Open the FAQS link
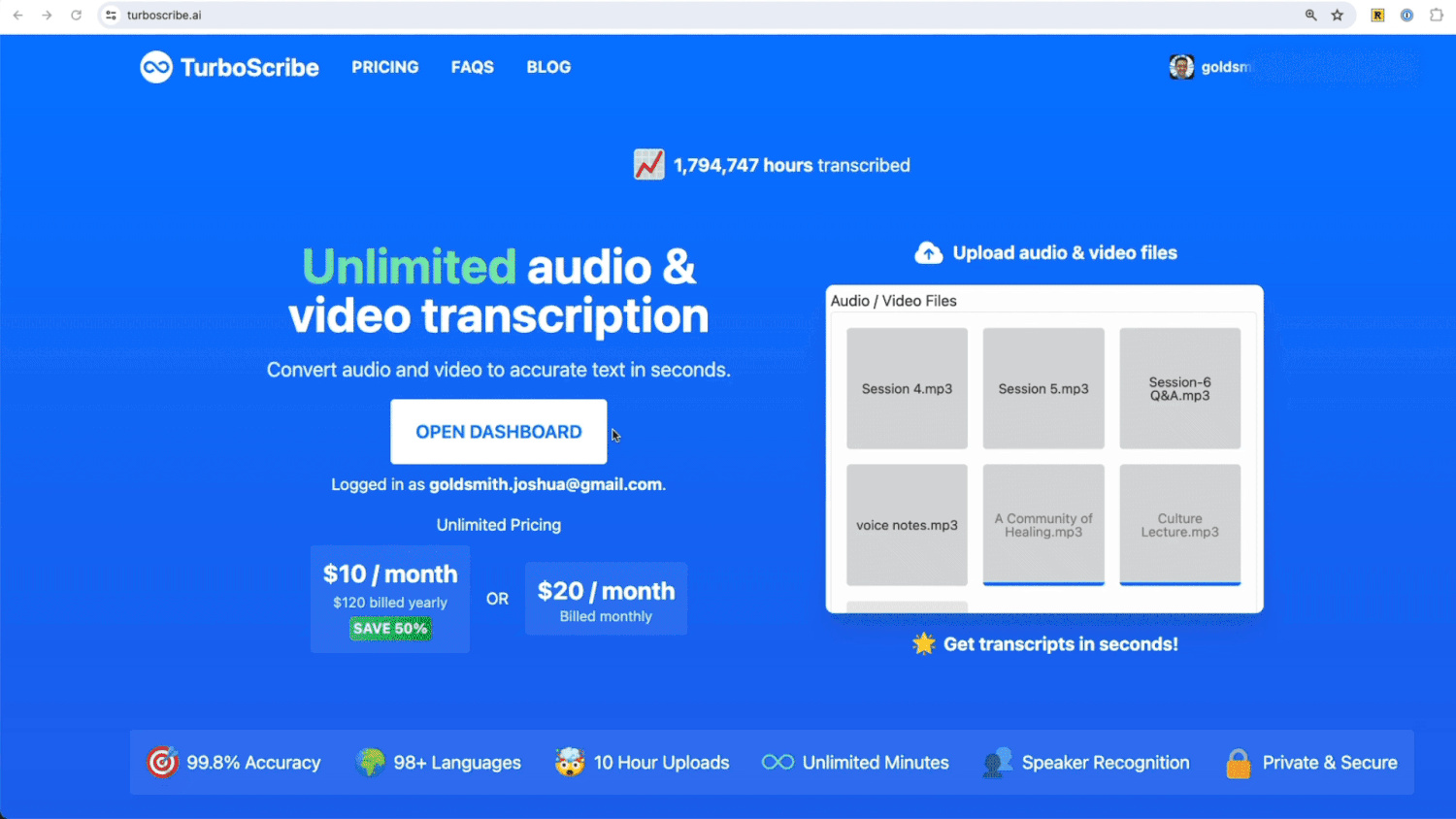The height and width of the screenshot is (819, 1456). click(472, 66)
